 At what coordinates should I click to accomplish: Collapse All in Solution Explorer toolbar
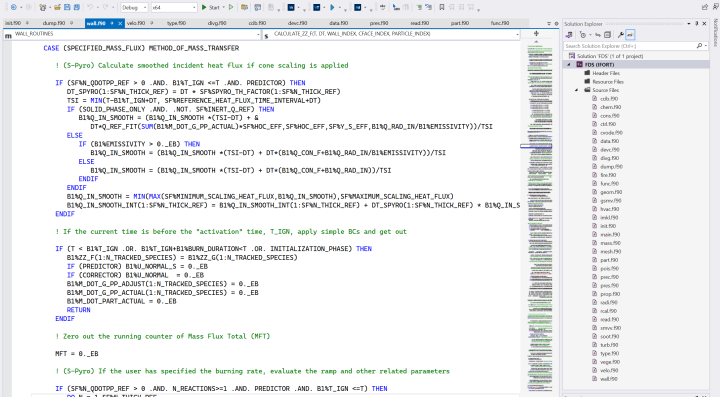(x=608, y=35)
